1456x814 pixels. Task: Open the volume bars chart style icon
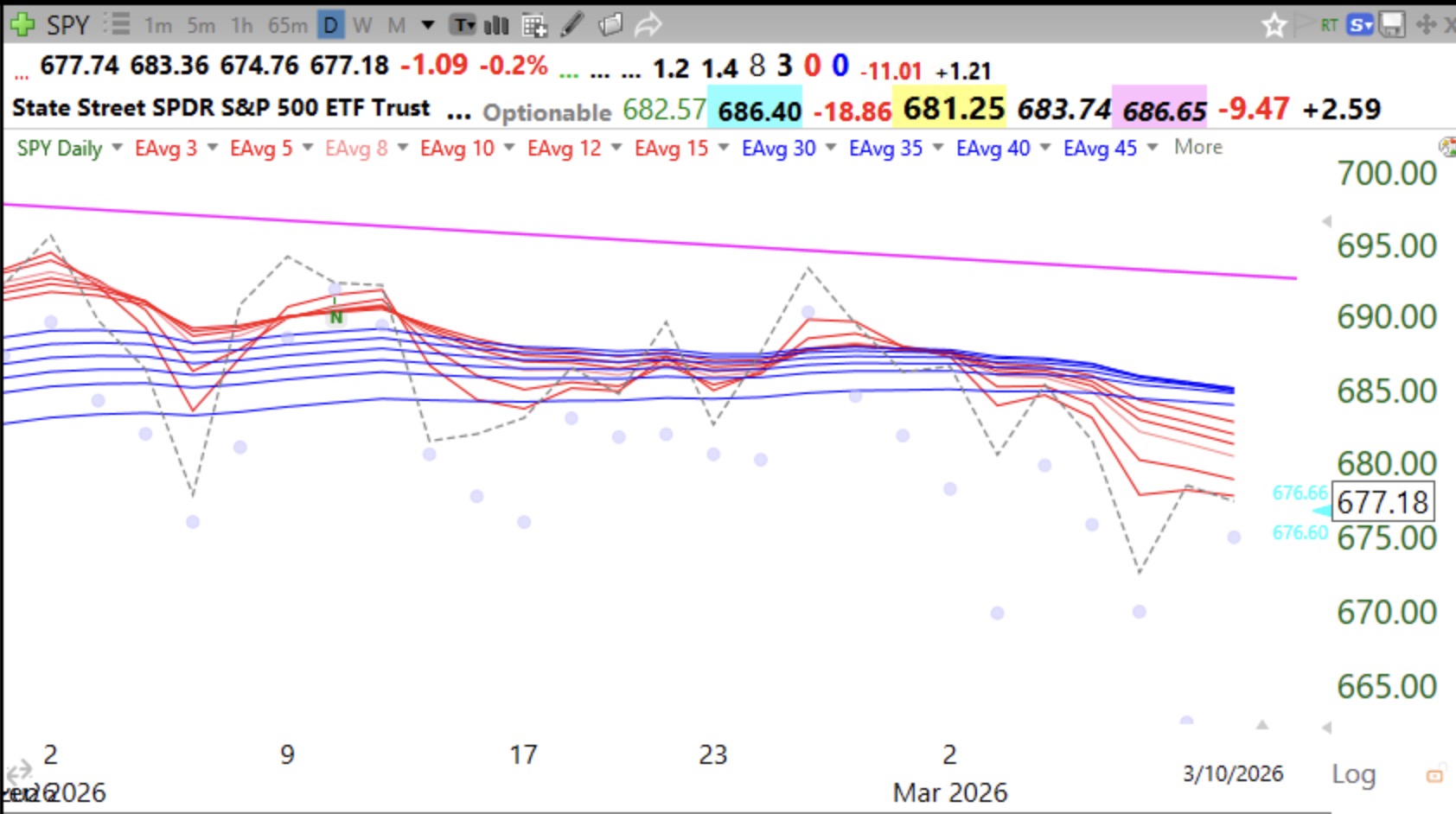pyautogui.click(x=496, y=25)
